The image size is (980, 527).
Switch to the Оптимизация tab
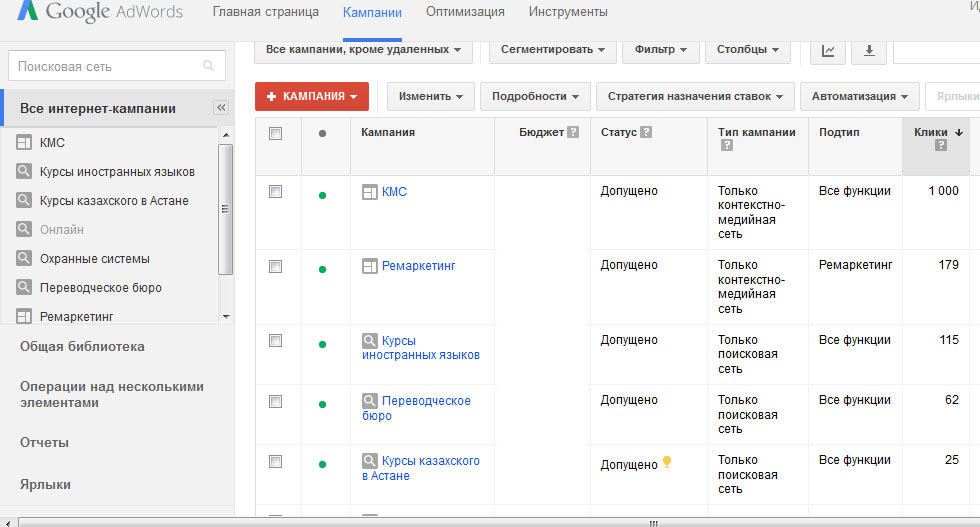pyautogui.click(x=465, y=12)
